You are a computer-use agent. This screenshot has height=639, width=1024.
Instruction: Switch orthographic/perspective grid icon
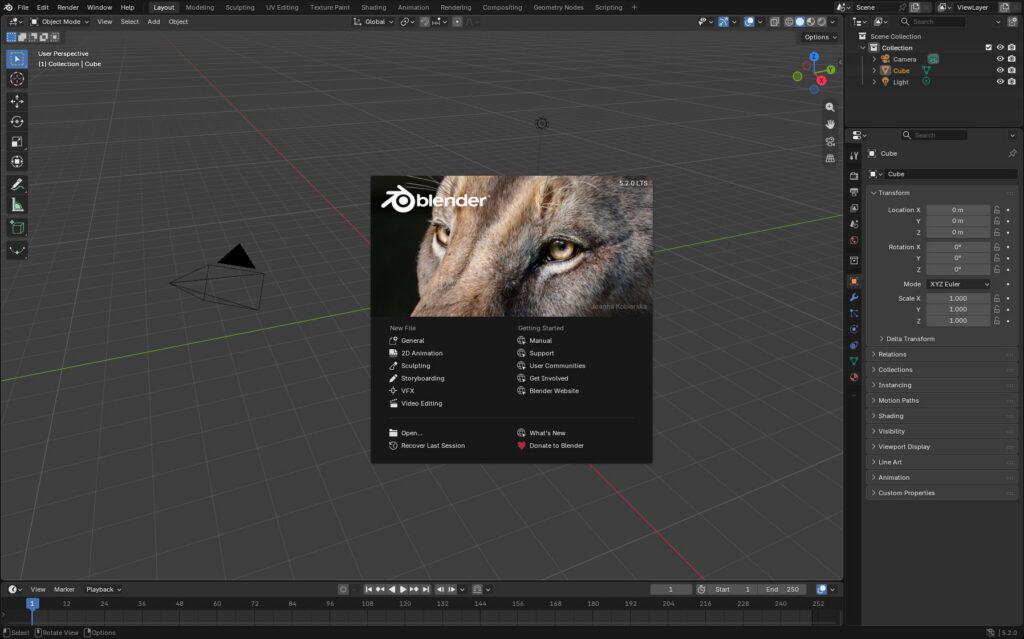pos(830,158)
